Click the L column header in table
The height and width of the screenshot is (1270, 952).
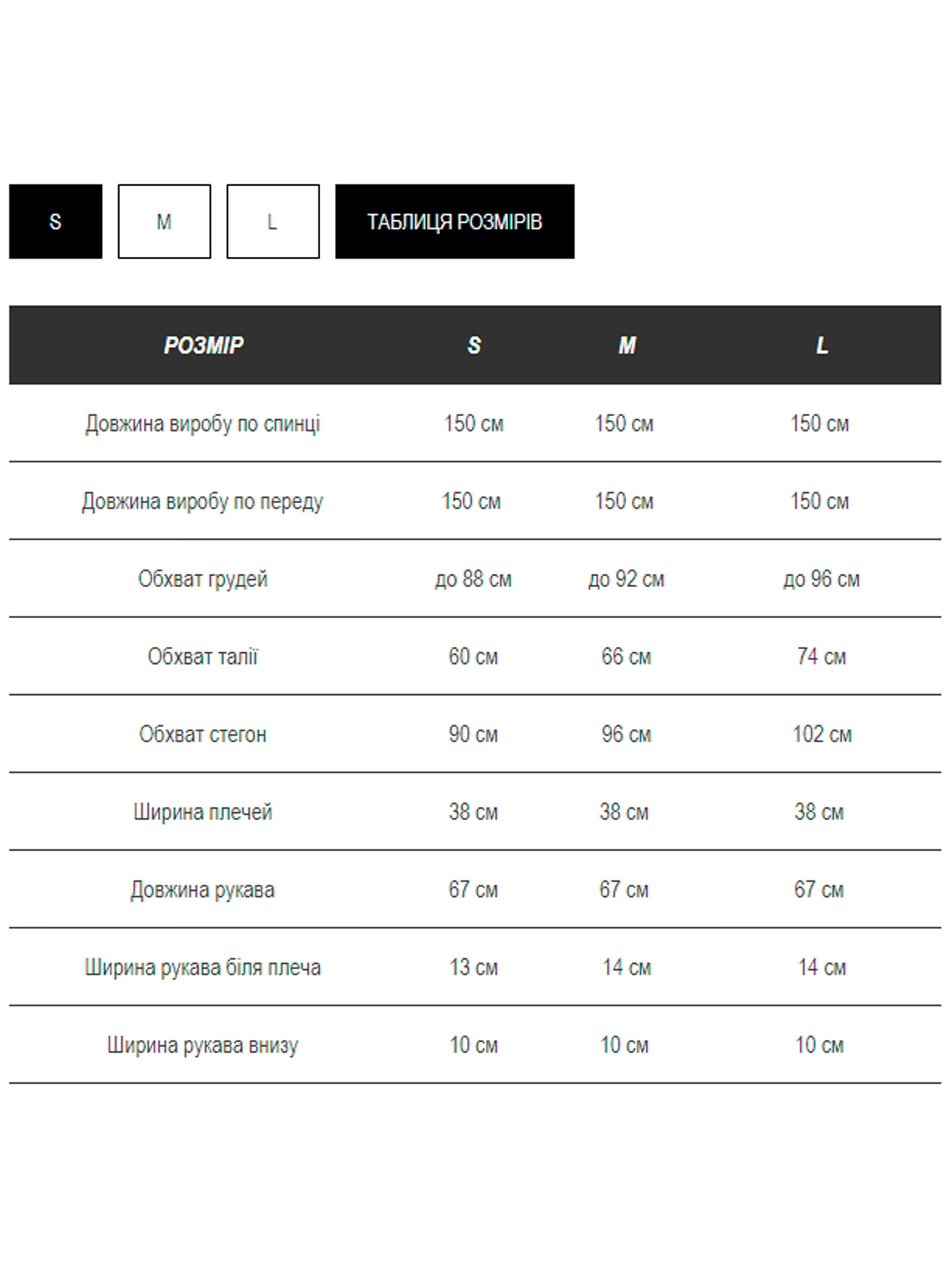(822, 346)
